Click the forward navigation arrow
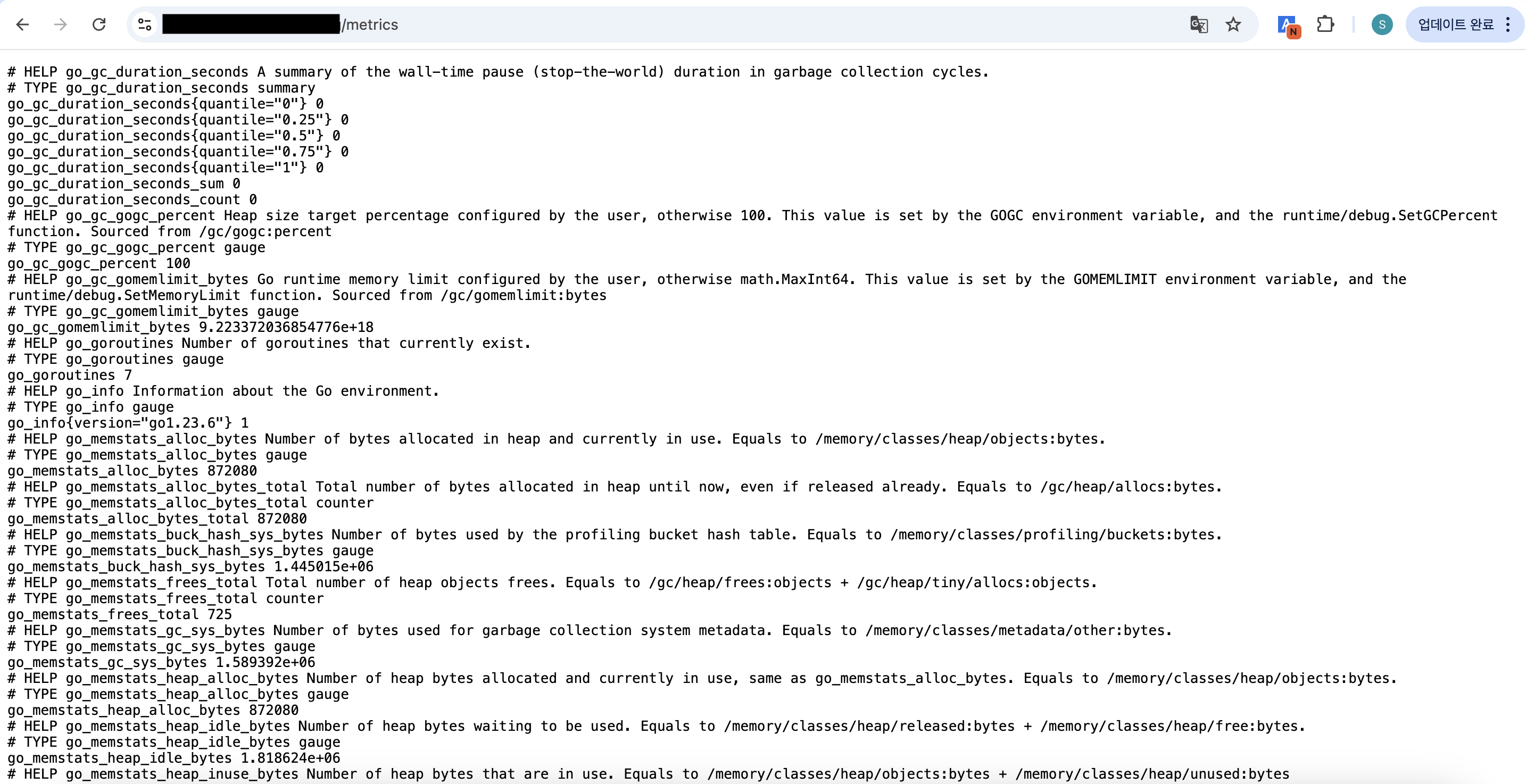 pos(61,24)
